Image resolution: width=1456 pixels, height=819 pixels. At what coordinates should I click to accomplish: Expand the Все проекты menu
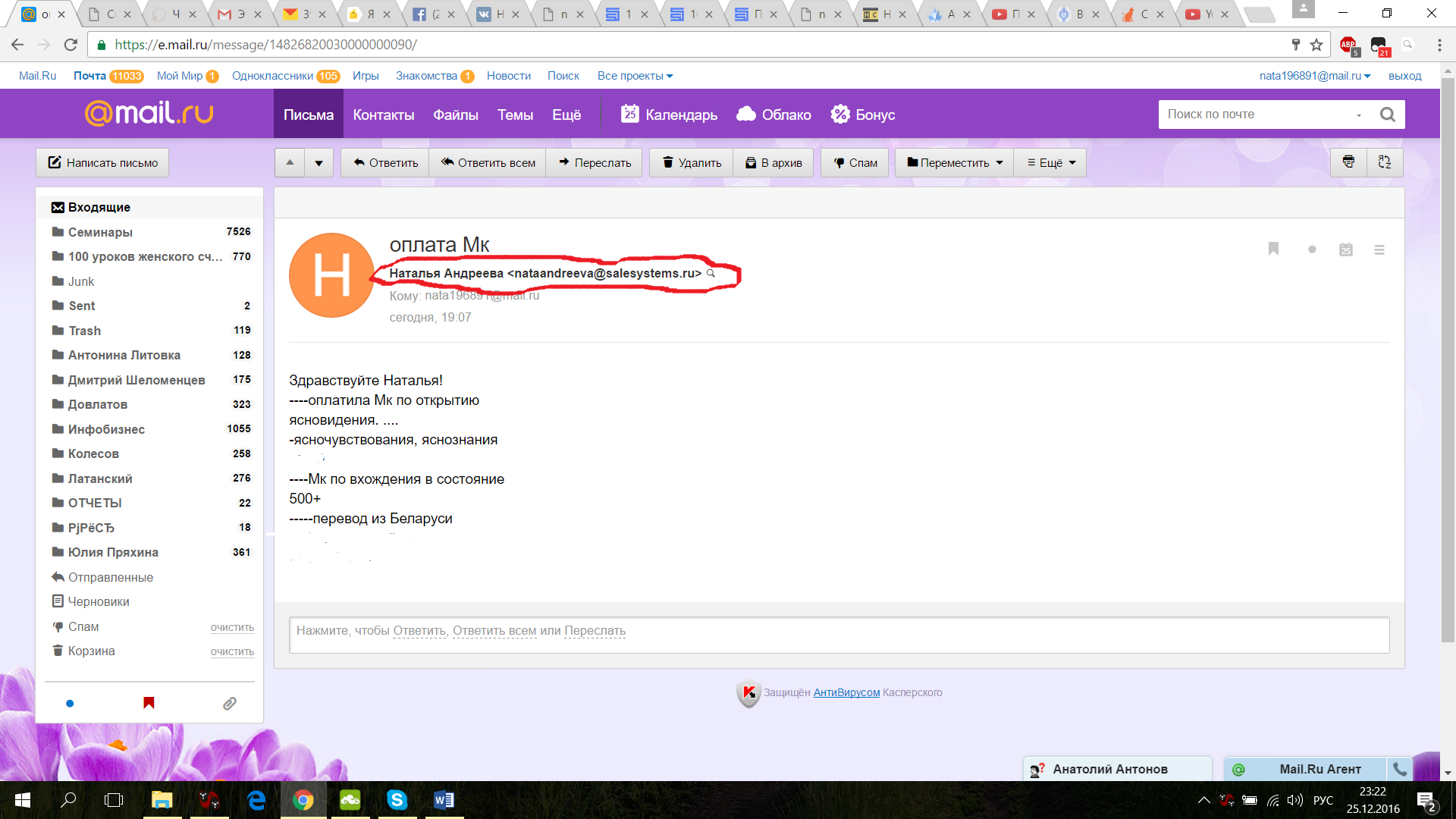pos(635,76)
